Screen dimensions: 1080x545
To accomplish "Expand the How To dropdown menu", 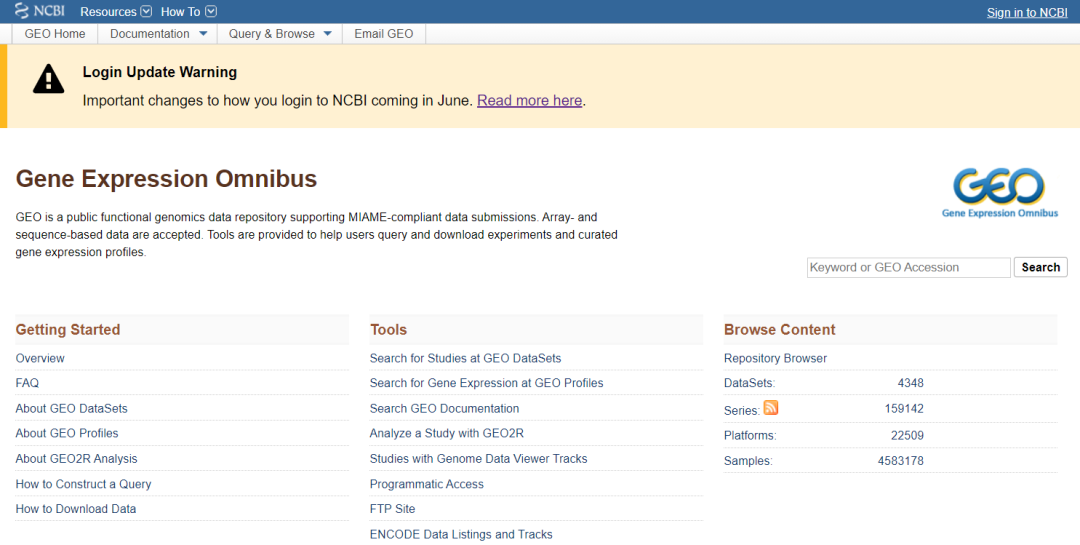I will tap(188, 12).
